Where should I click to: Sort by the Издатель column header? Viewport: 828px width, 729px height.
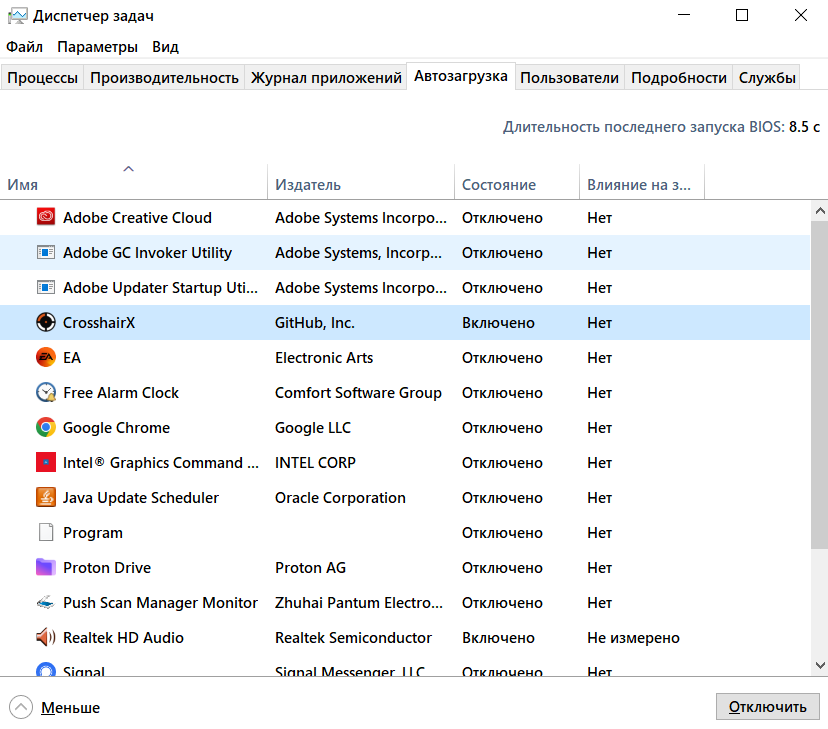(x=361, y=182)
